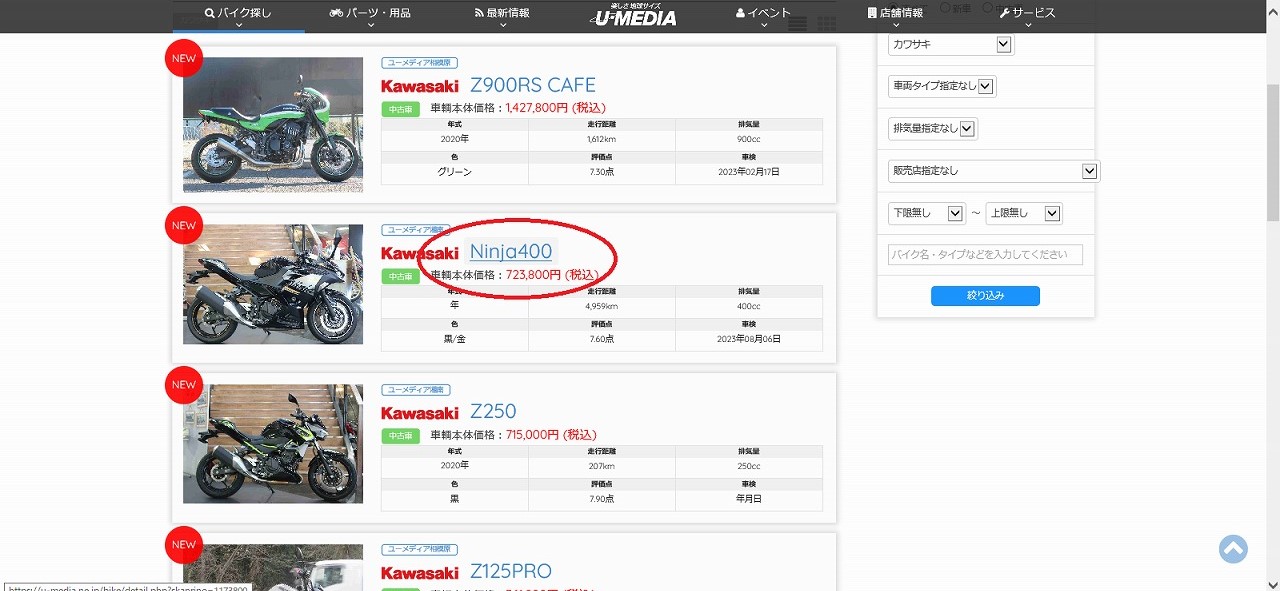Open the パーツ・用品 navigation menu
The image size is (1280, 591).
coord(370,14)
